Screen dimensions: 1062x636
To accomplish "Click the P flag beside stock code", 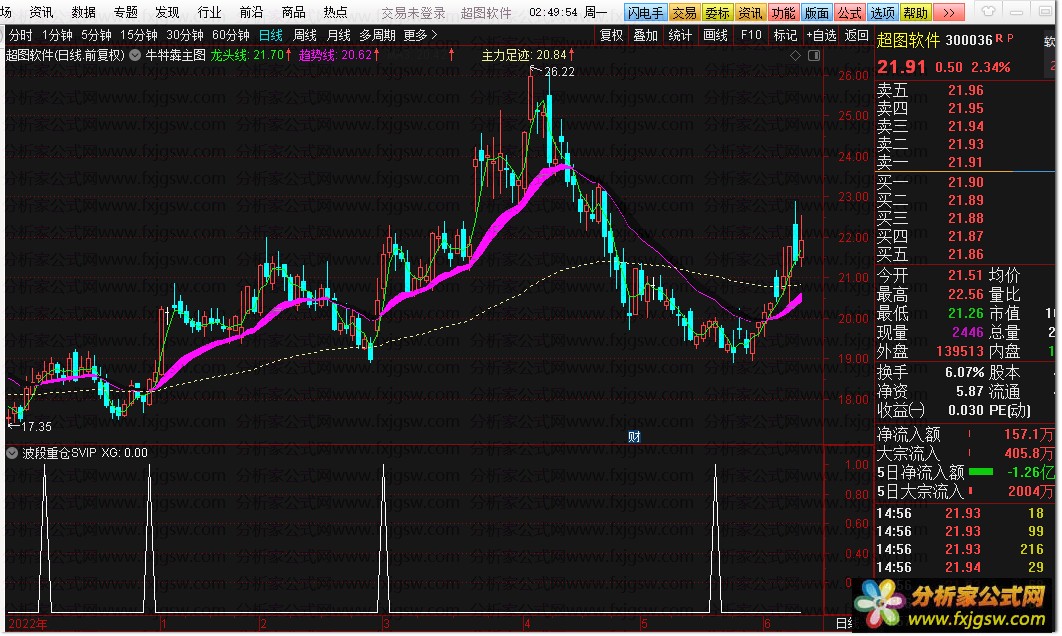I will (x=1010, y=39).
